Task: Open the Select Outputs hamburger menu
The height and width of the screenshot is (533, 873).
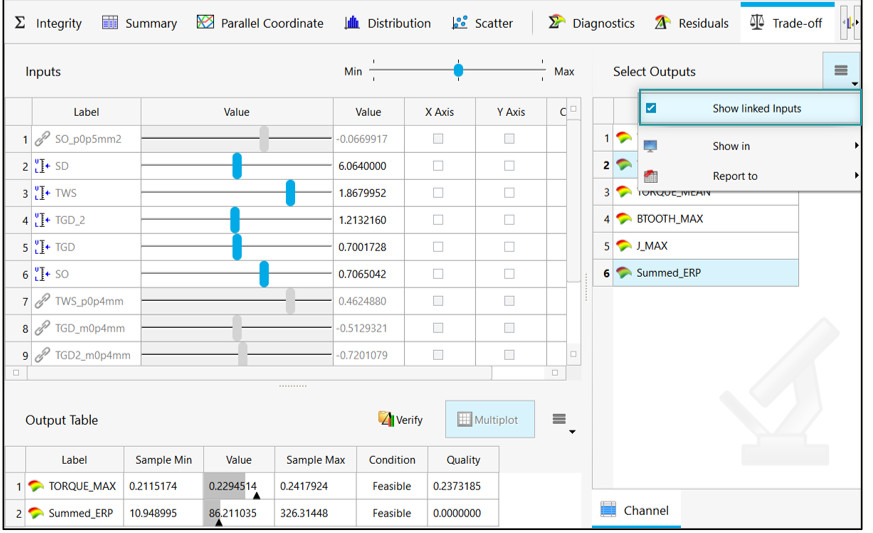Action: click(x=841, y=71)
